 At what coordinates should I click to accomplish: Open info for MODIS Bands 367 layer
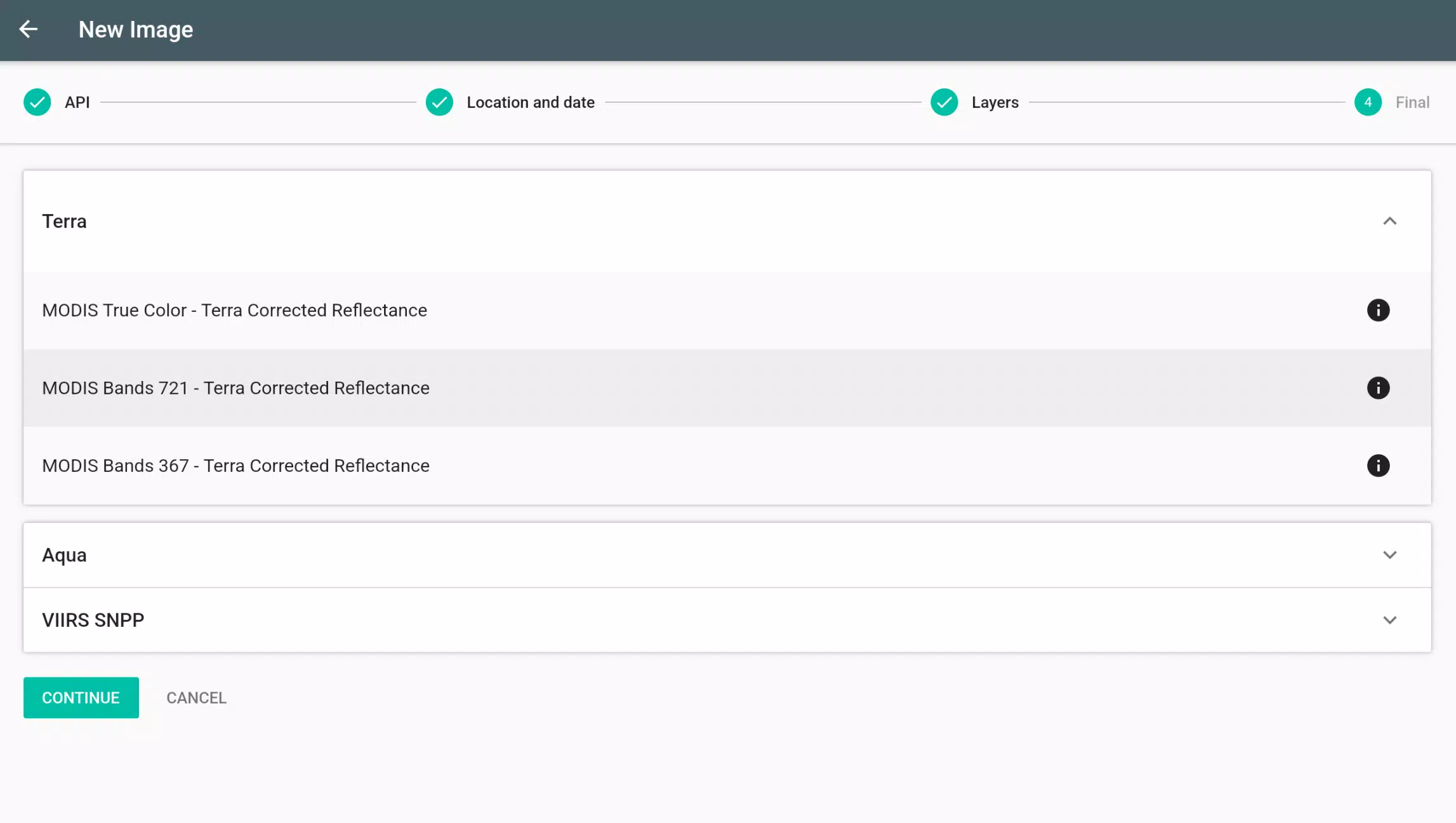1378,465
